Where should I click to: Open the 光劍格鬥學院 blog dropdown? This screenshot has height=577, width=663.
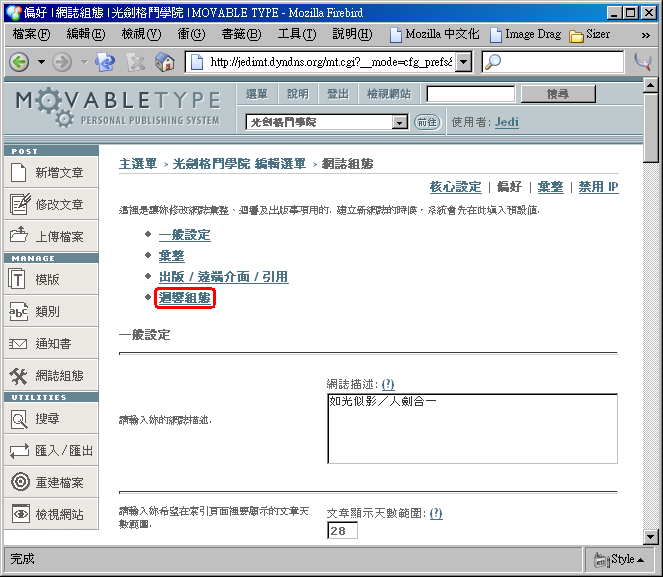(x=326, y=122)
